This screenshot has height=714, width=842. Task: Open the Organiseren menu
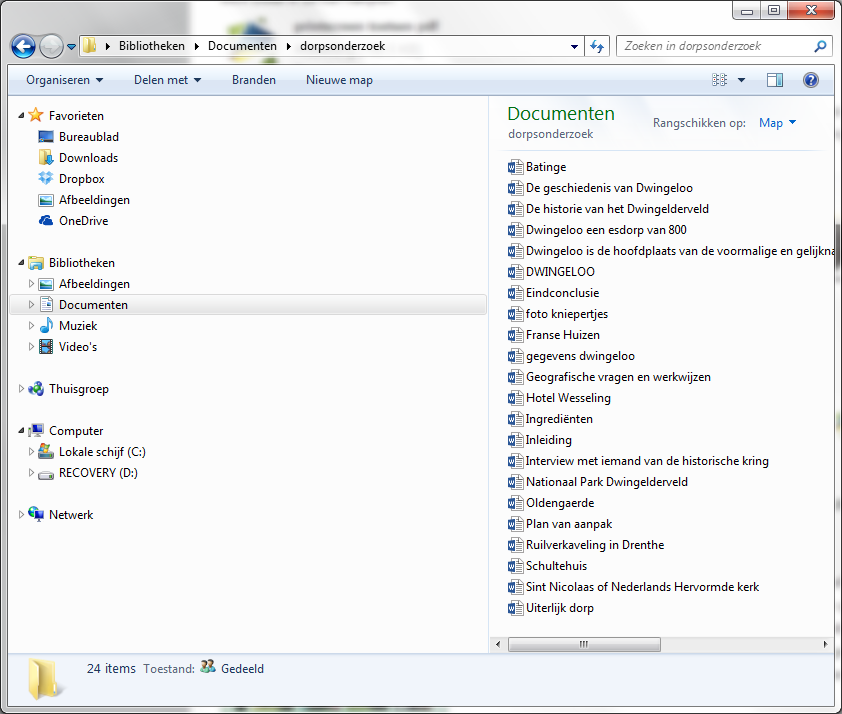pyautogui.click(x=65, y=80)
